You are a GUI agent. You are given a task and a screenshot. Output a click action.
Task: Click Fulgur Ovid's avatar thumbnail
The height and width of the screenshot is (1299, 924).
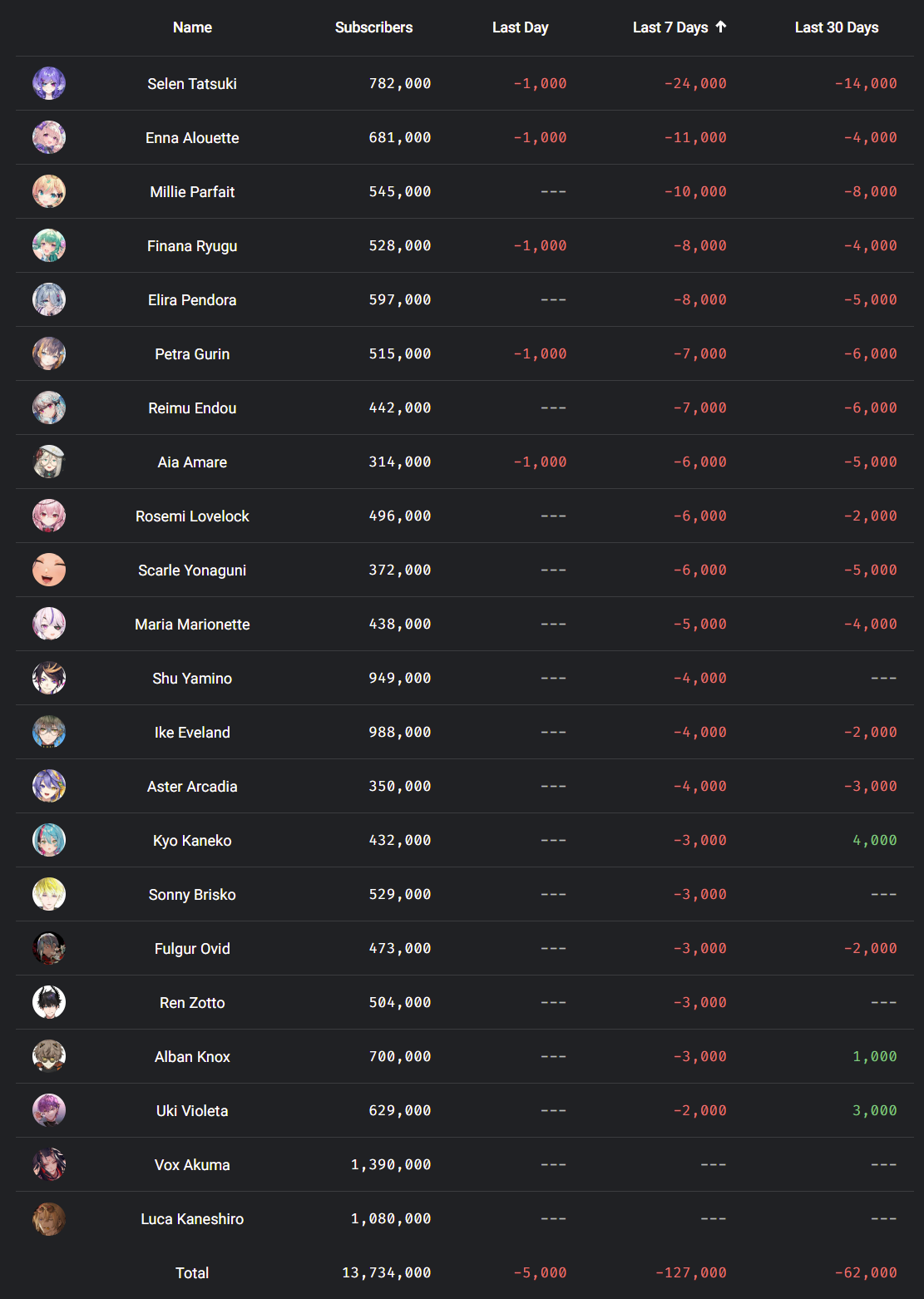coord(49,948)
